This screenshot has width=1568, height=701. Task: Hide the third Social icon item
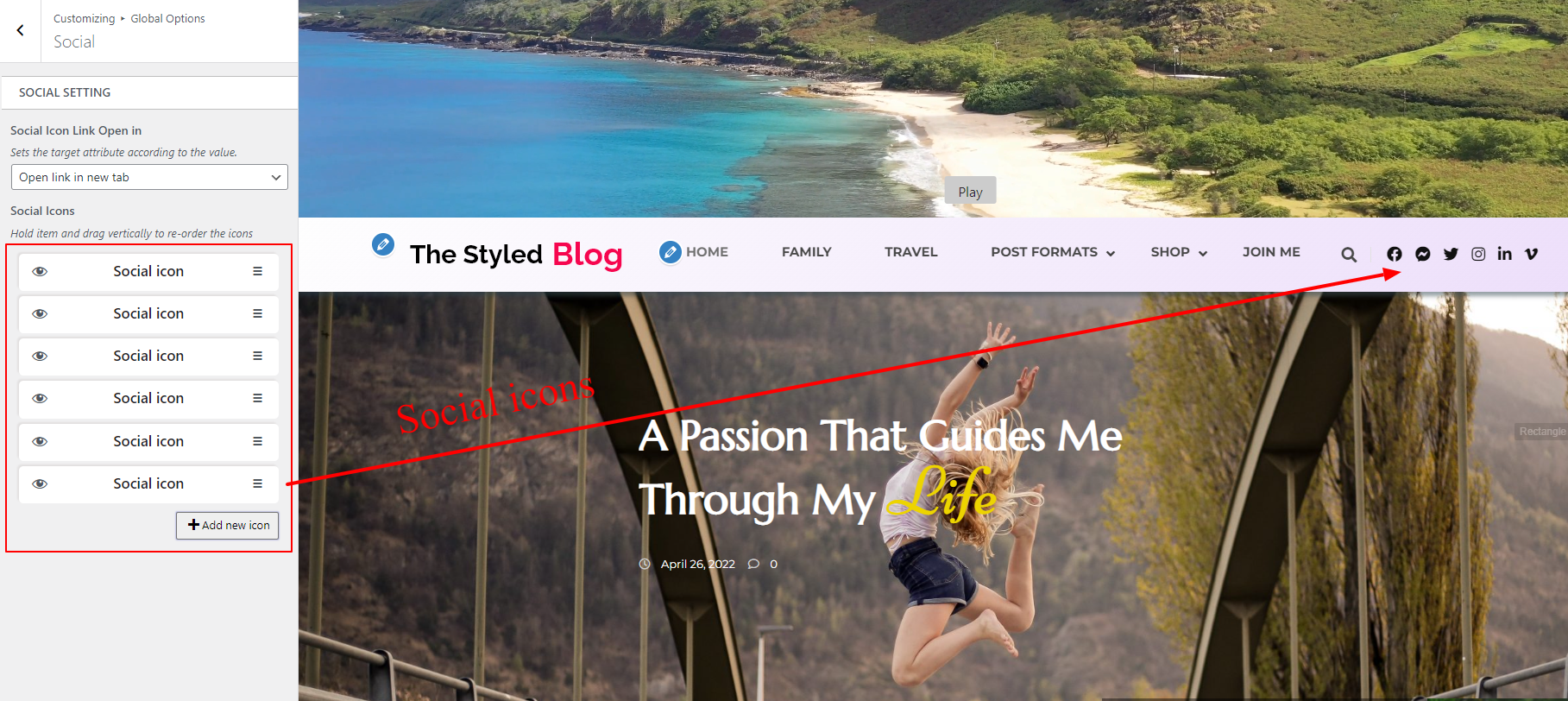point(40,356)
